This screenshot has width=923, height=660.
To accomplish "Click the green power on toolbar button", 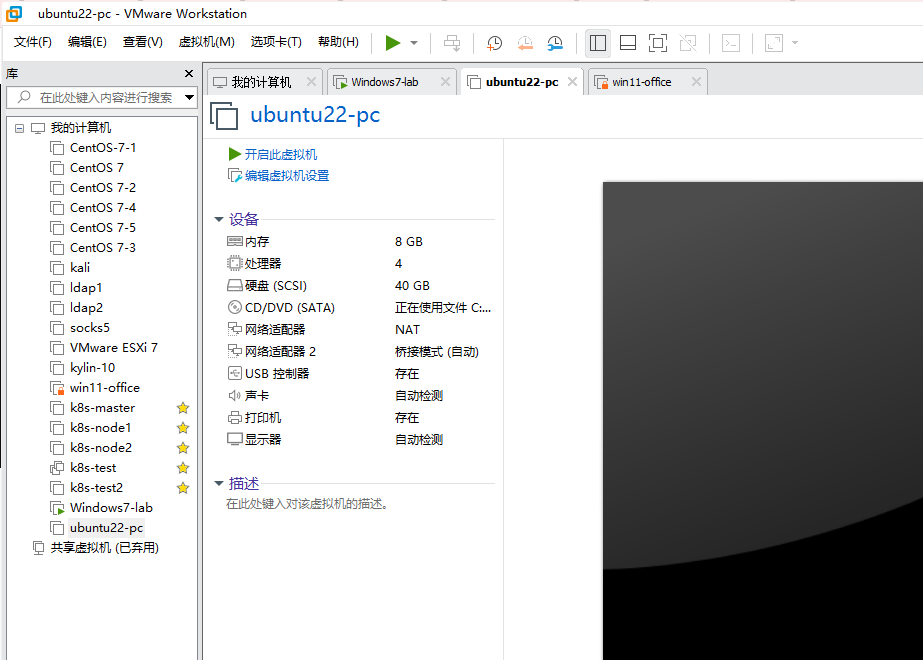I will point(393,42).
